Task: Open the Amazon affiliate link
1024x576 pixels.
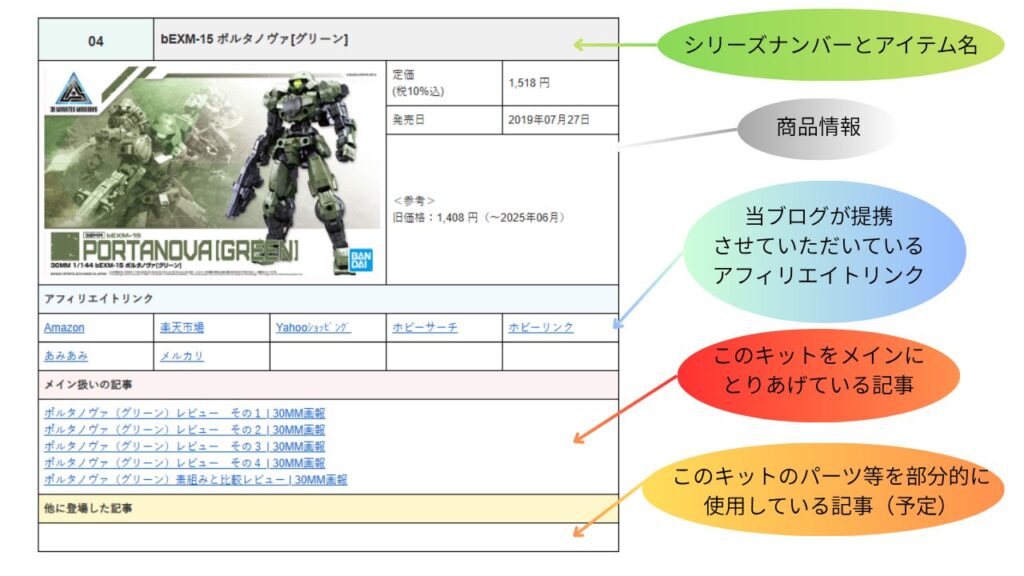Action: 64,328
